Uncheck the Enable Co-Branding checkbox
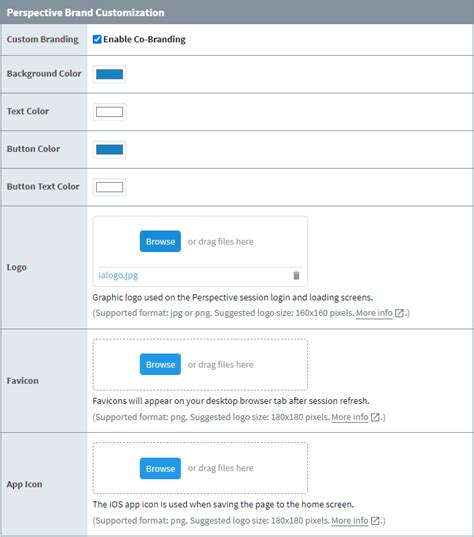The height and width of the screenshot is (537, 474). pyautogui.click(x=97, y=39)
